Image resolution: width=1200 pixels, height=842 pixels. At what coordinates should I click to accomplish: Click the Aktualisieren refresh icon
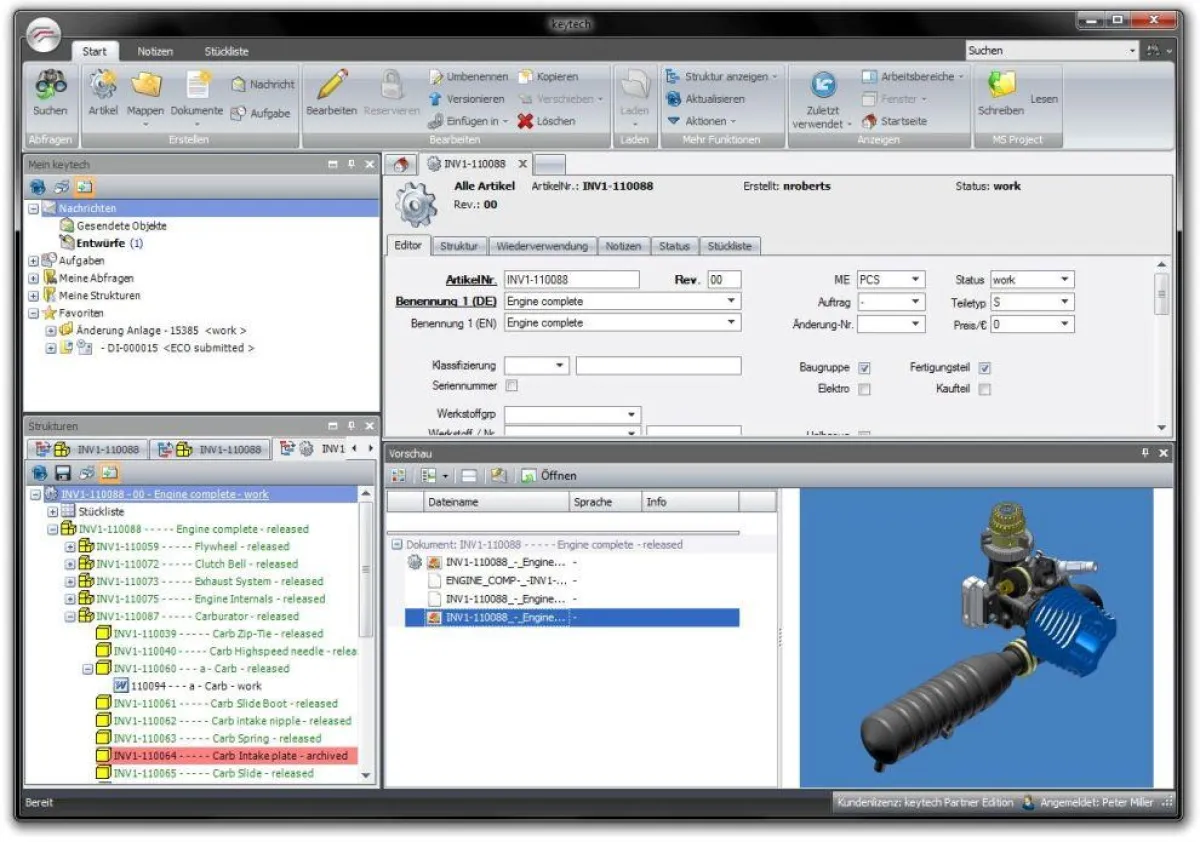tap(674, 99)
